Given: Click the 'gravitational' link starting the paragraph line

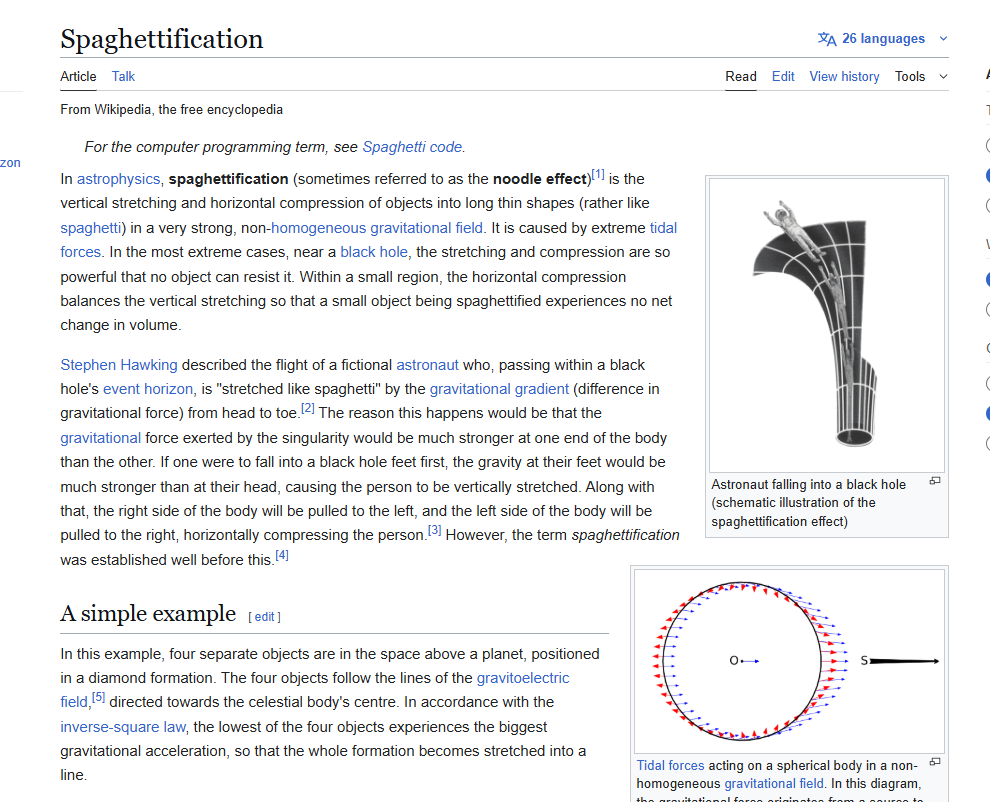Looking at the screenshot, I should (100, 438).
